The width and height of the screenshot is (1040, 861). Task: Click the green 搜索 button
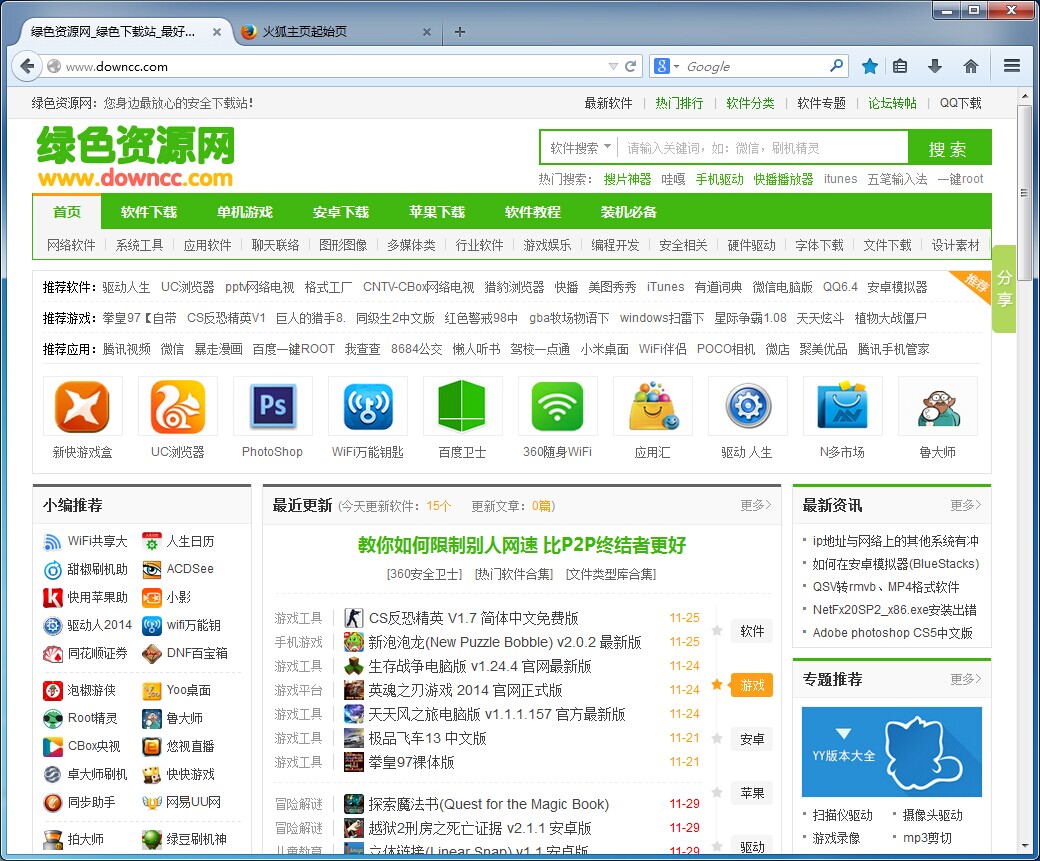[x=950, y=147]
